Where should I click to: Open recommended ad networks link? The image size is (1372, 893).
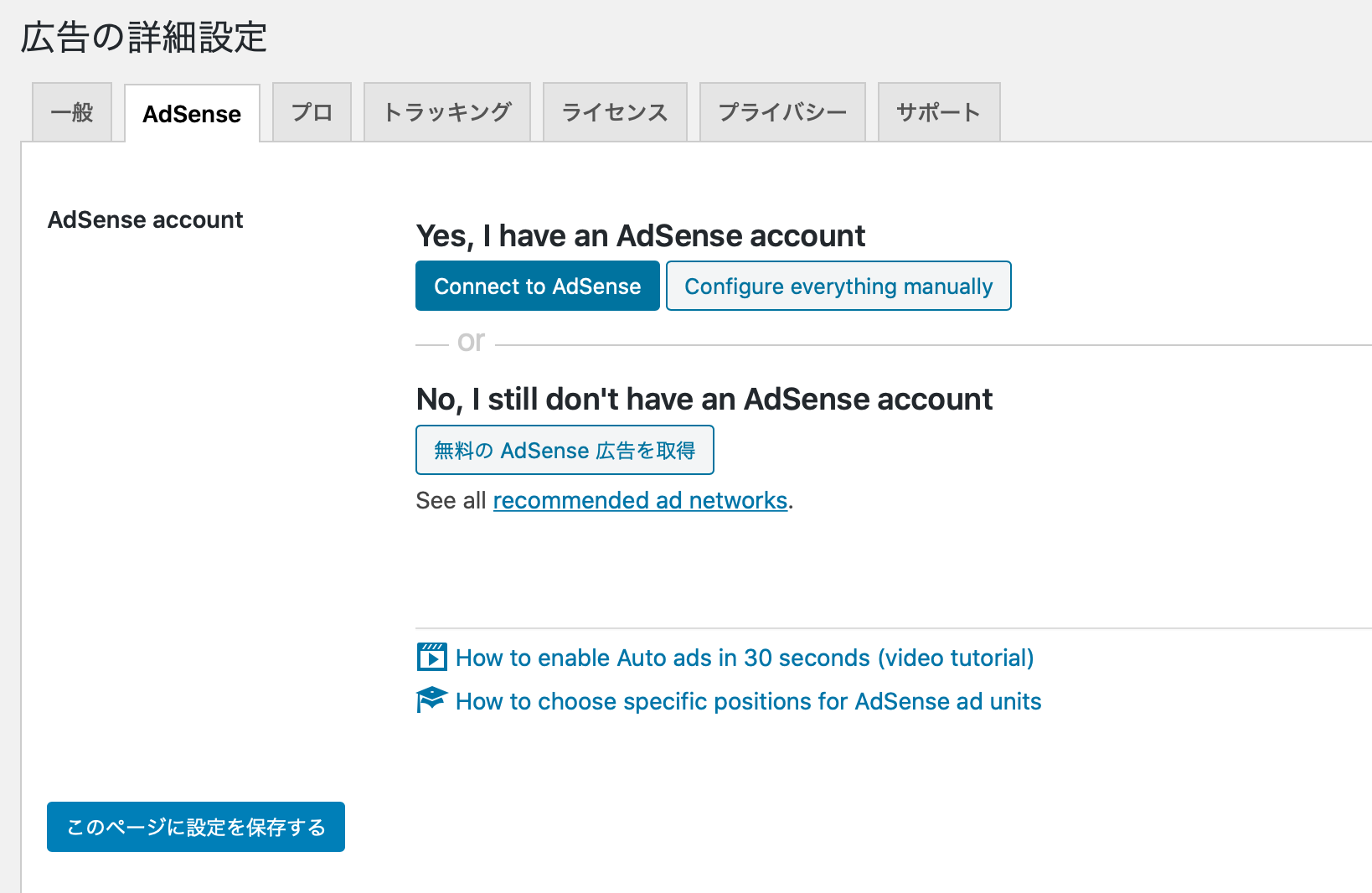tap(640, 500)
